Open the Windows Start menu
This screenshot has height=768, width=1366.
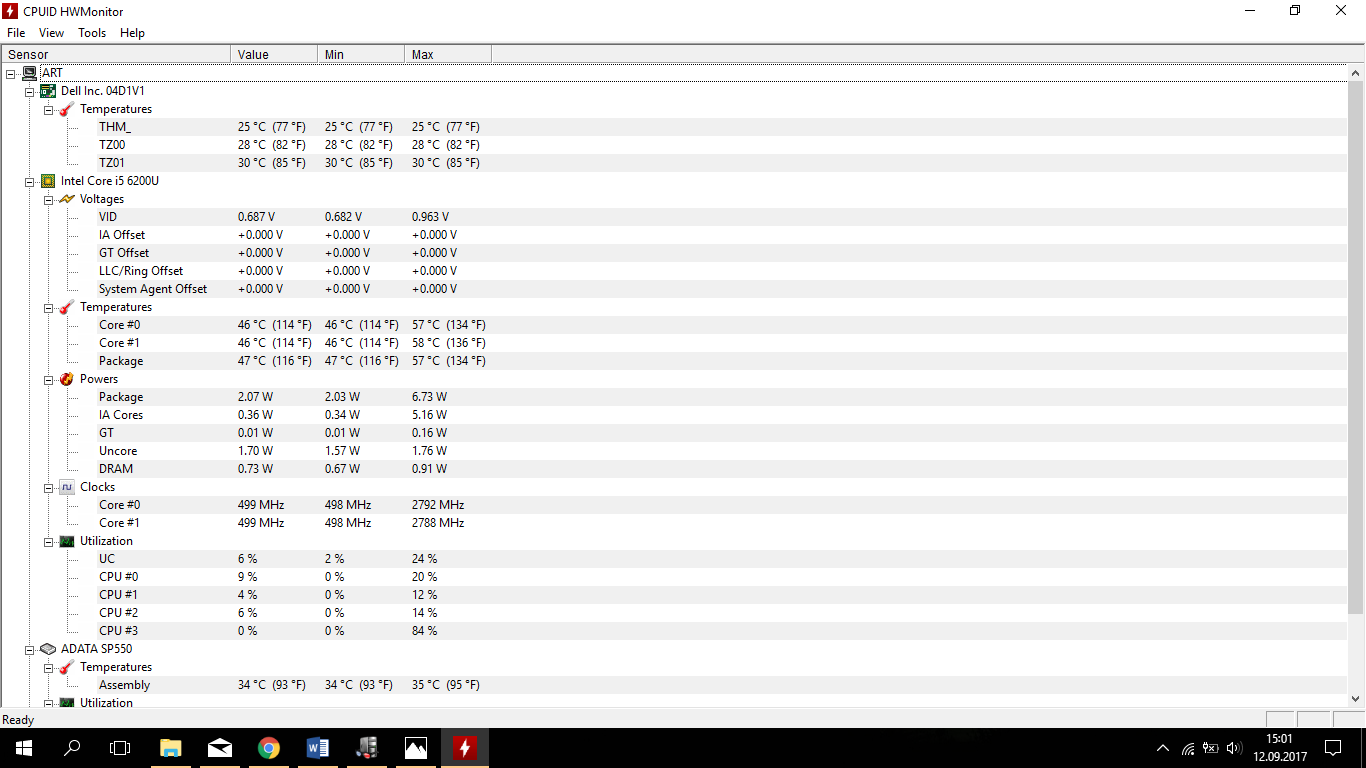[x=24, y=748]
